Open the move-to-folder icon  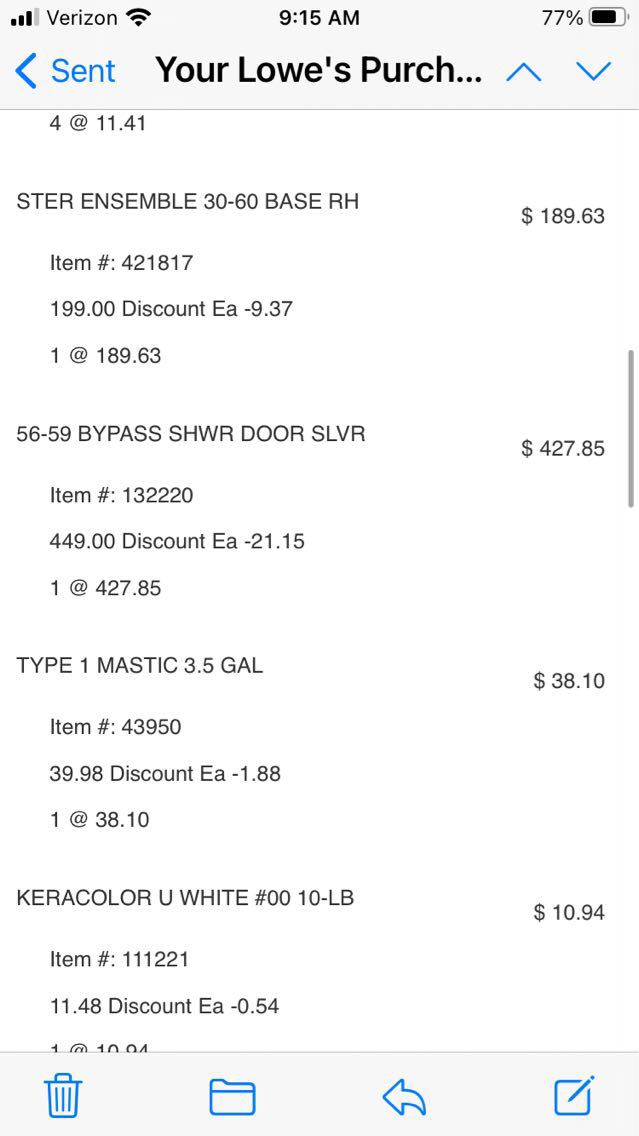click(x=232, y=1097)
